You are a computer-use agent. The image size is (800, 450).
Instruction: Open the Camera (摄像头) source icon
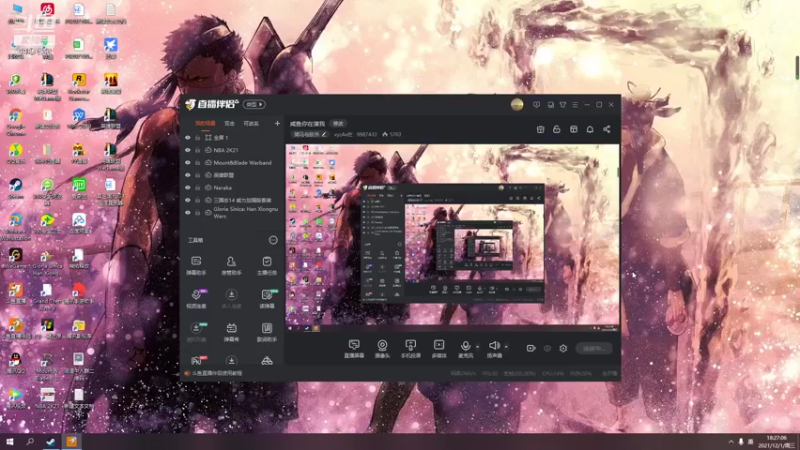[x=382, y=348]
